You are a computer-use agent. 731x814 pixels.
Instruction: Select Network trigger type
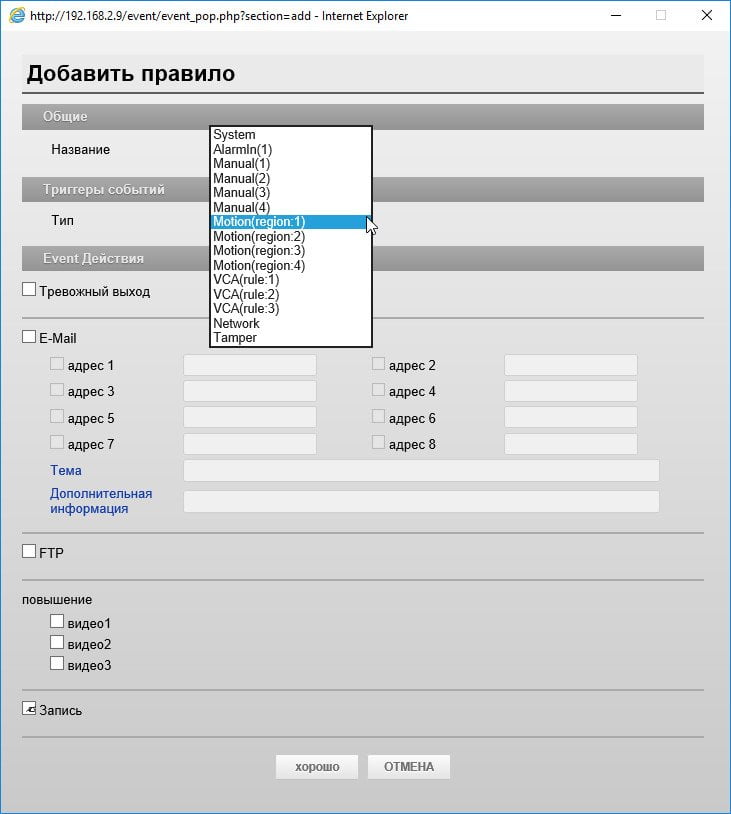click(x=291, y=323)
